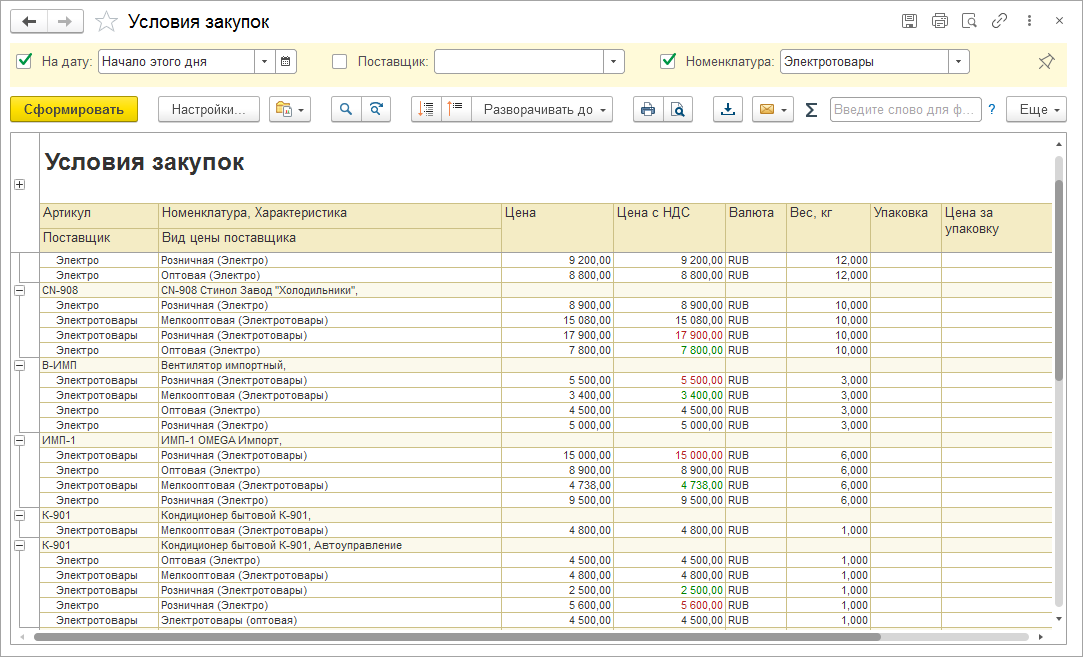
Task: Click the search text input field
Action: [x=905, y=110]
